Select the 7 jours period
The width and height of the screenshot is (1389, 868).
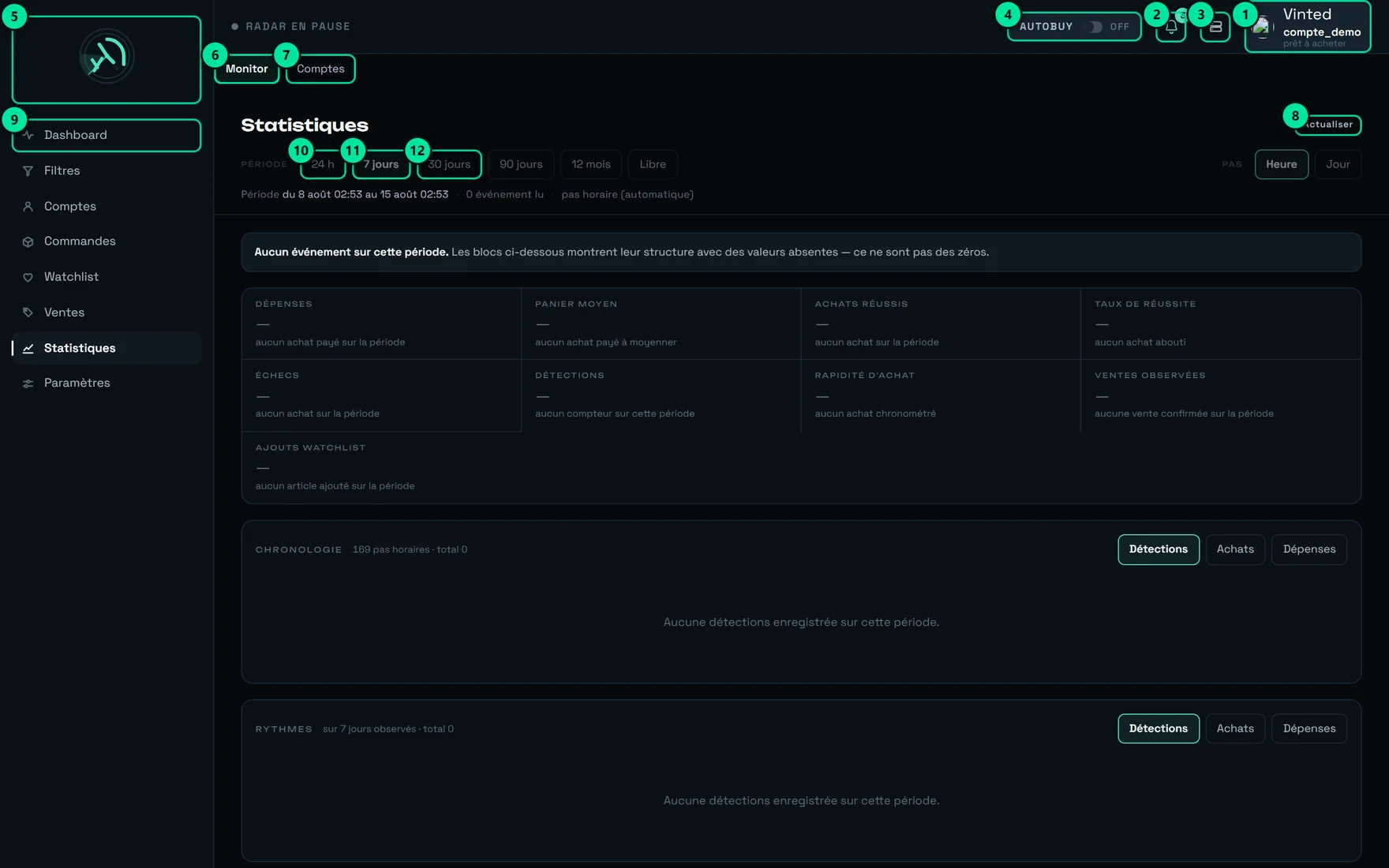(381, 164)
